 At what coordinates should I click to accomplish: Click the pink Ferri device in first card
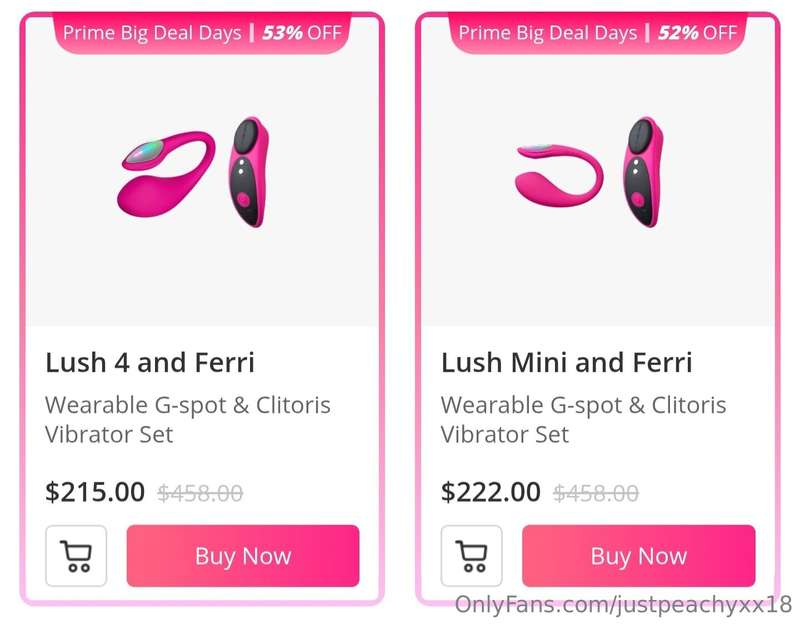248,172
